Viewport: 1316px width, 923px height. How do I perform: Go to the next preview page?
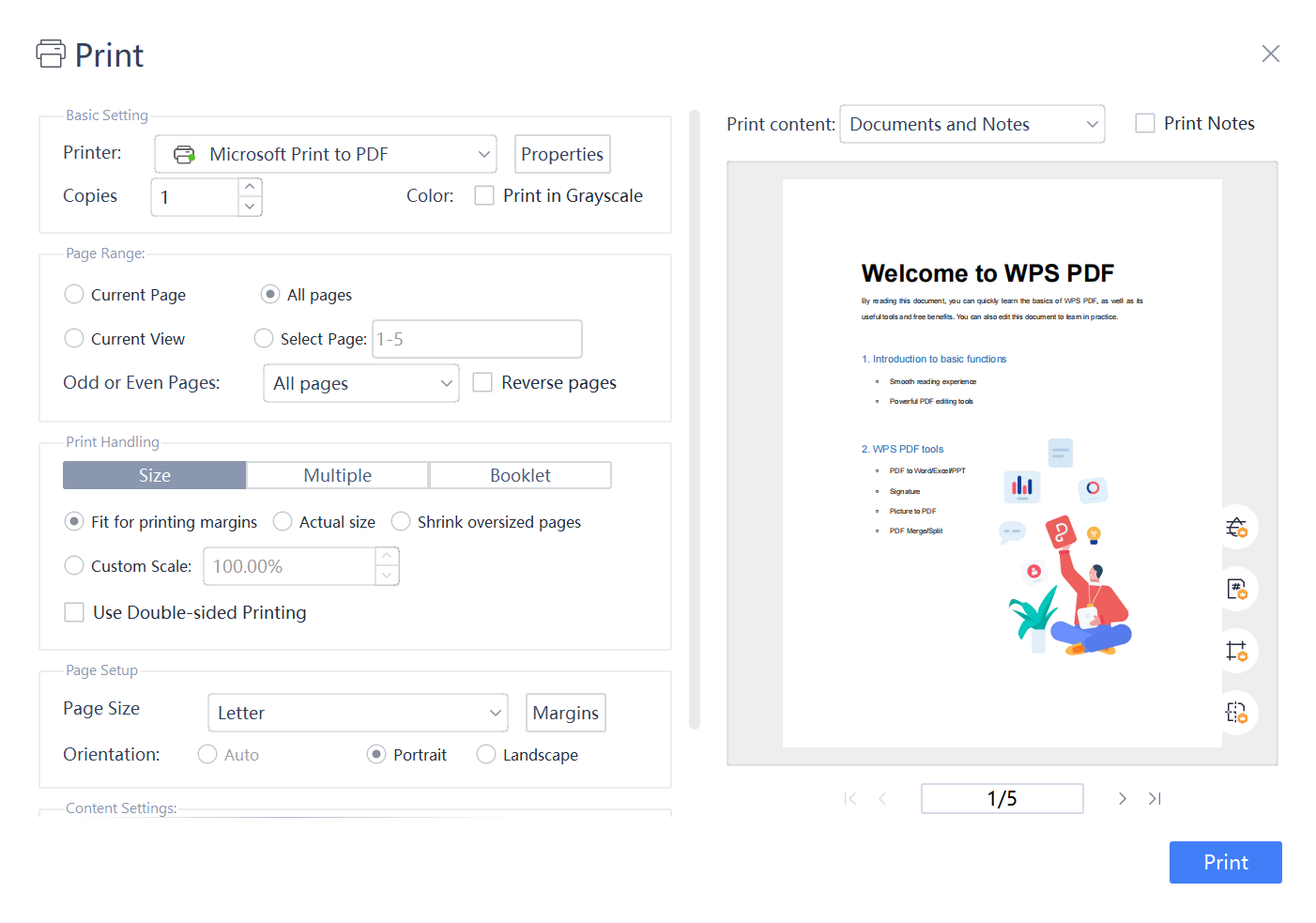click(x=1123, y=798)
